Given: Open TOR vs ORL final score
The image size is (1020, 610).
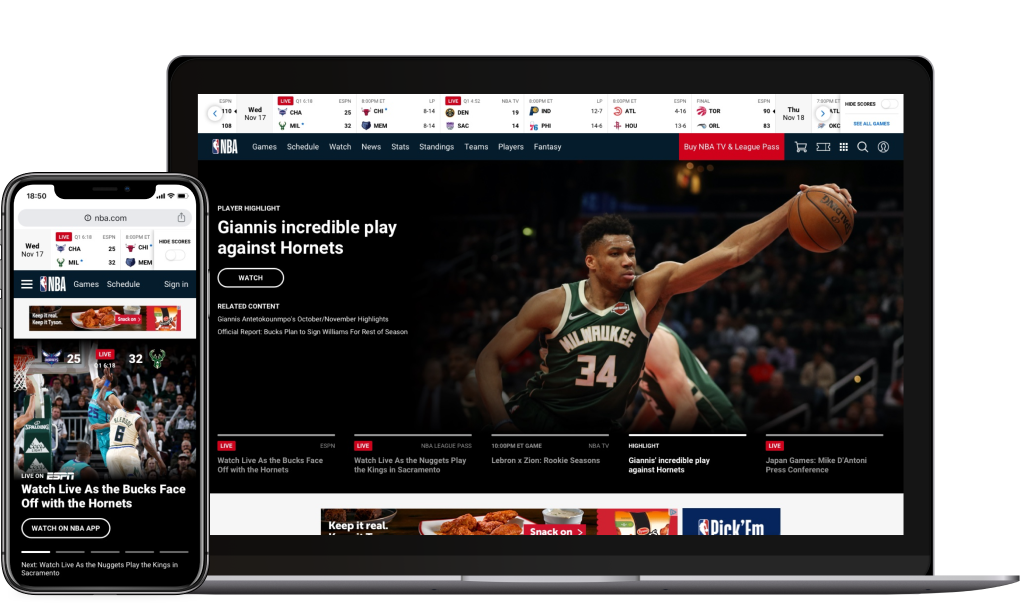Looking at the screenshot, I should coord(733,114).
